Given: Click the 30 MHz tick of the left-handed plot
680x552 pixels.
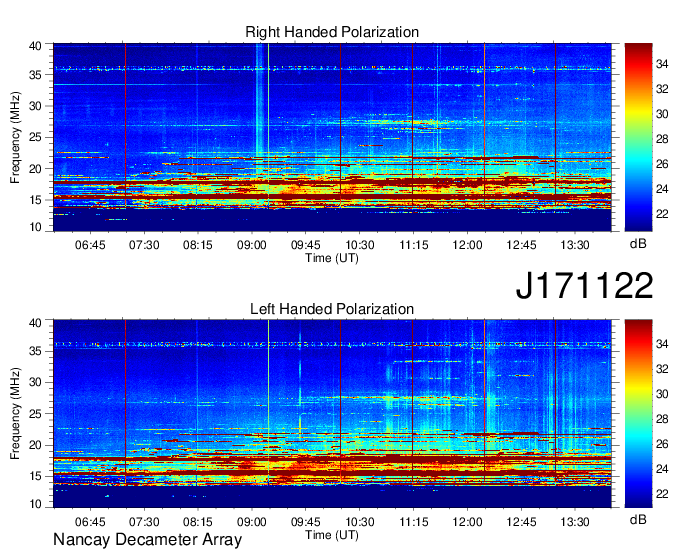Looking at the screenshot, I should [x=35, y=382].
